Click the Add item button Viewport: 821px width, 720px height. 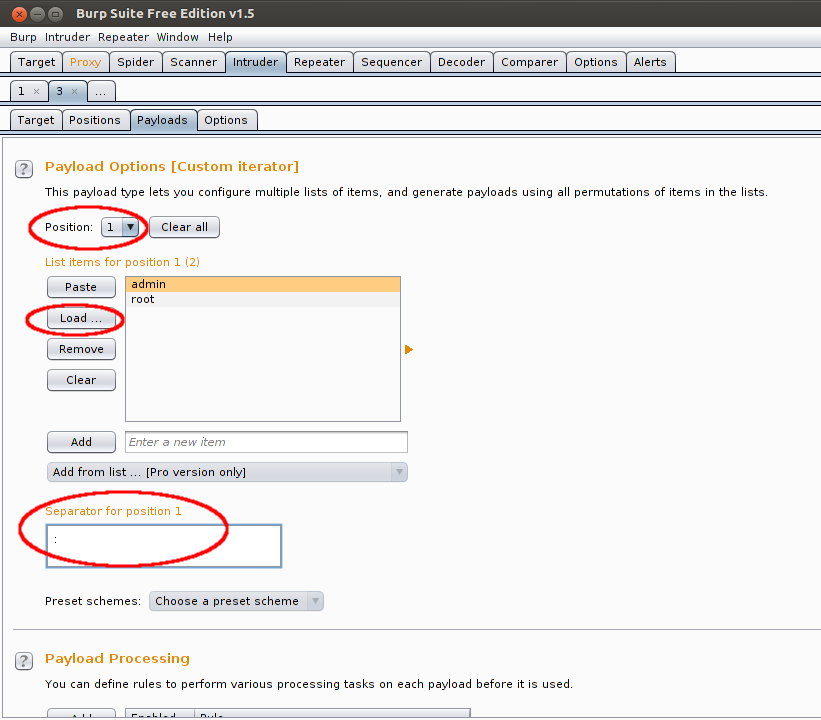[x=81, y=442]
